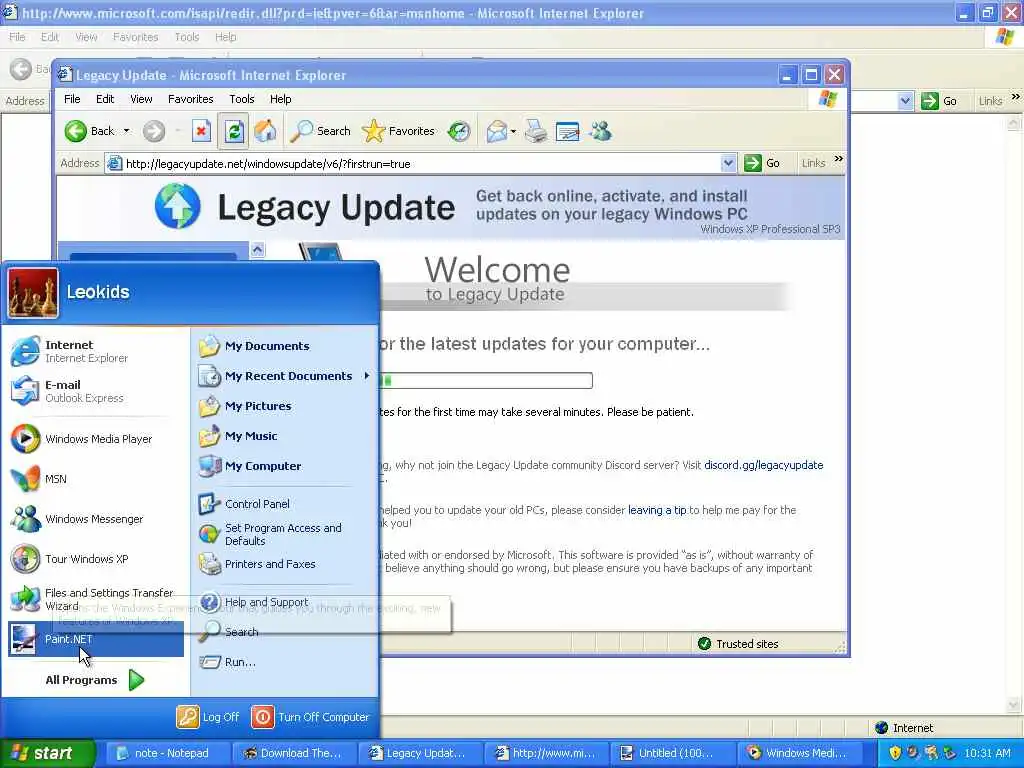The image size is (1024, 768).
Task: Open Messenger icon in IE toolbar
Action: click(x=600, y=131)
